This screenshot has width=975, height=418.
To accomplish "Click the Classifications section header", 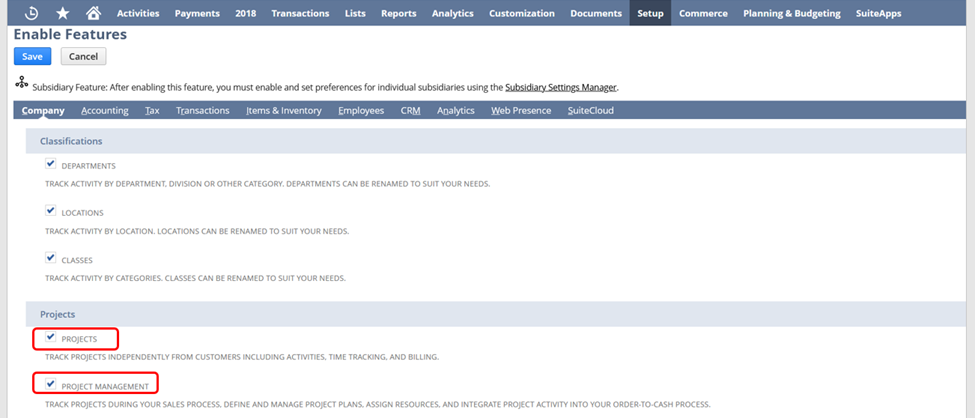I will [496, 141].
